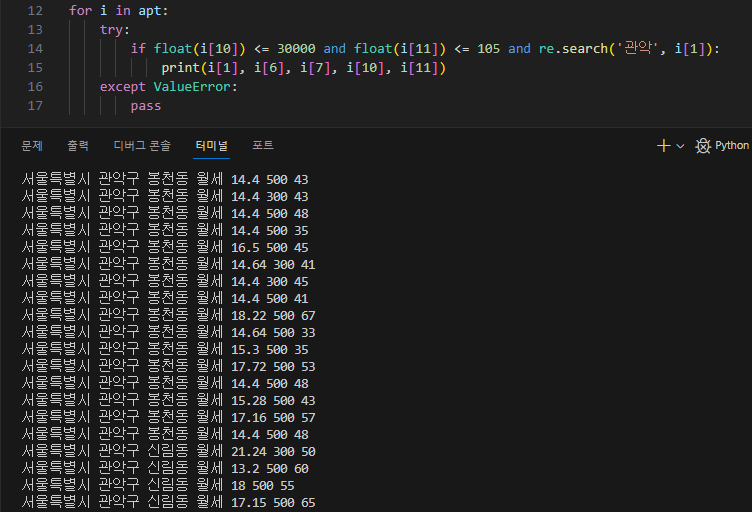The image size is (752, 512).
Task: Open the 문제 panel tab
Action: pos(32,145)
